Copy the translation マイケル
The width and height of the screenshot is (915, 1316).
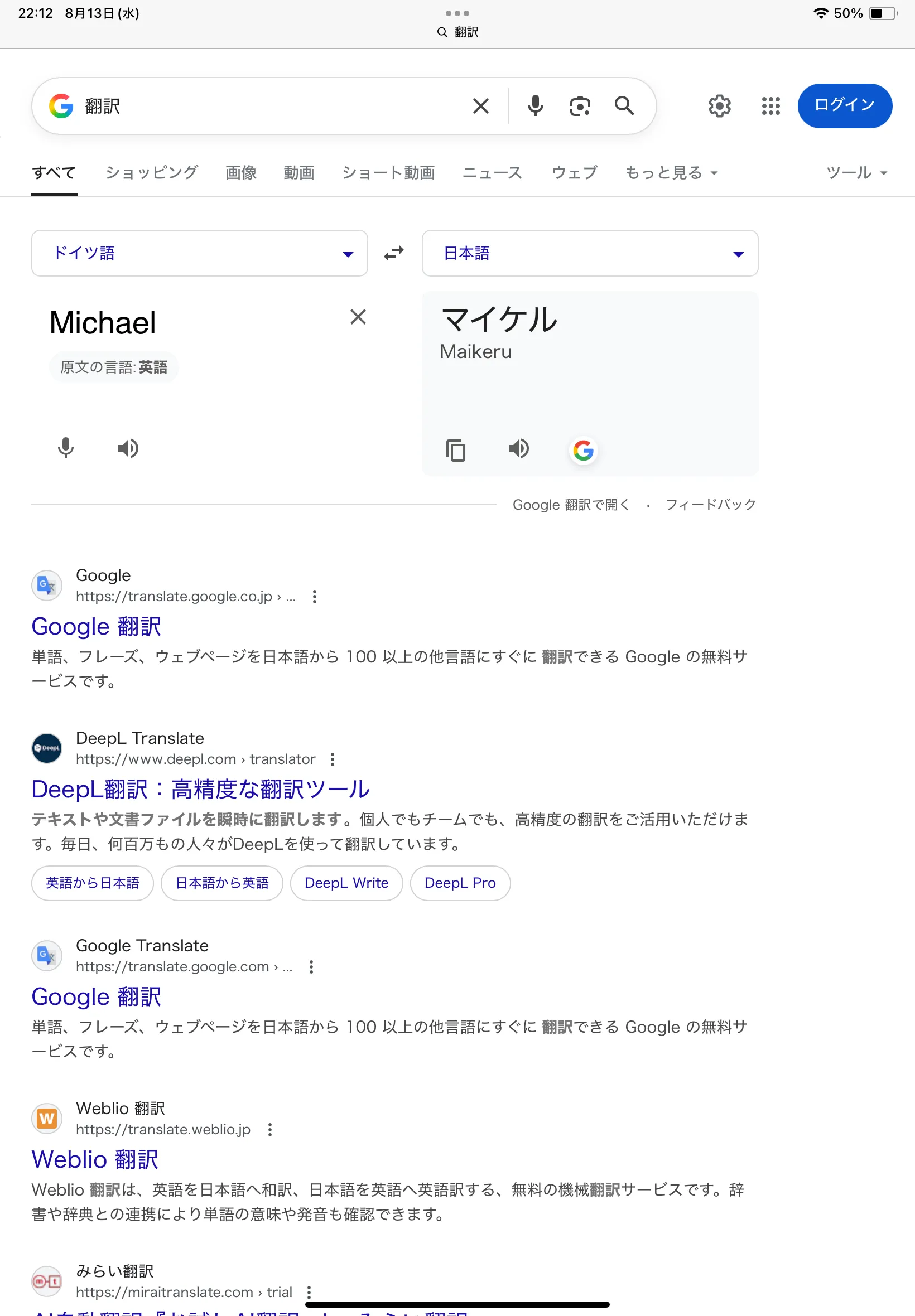pos(456,451)
